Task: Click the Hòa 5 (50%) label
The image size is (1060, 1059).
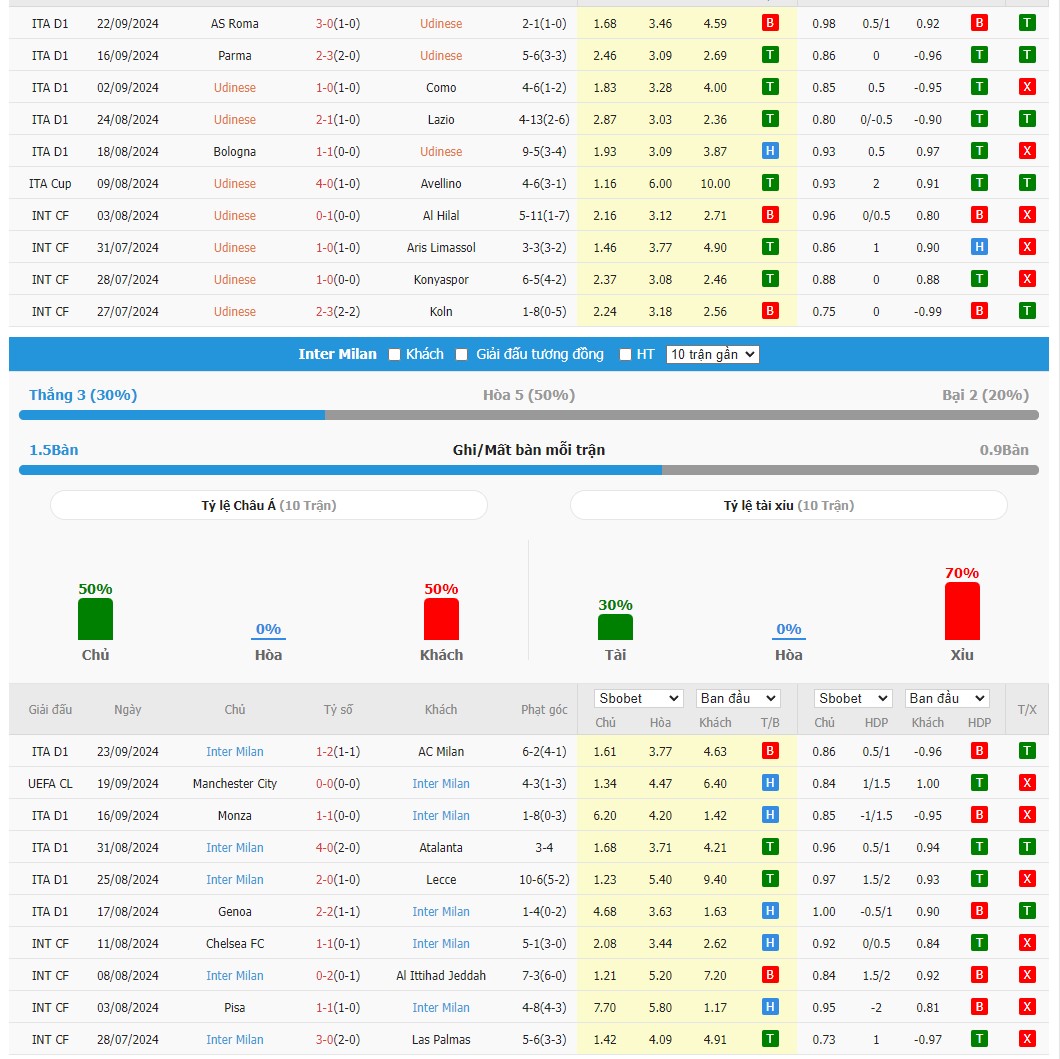Action: (529, 395)
